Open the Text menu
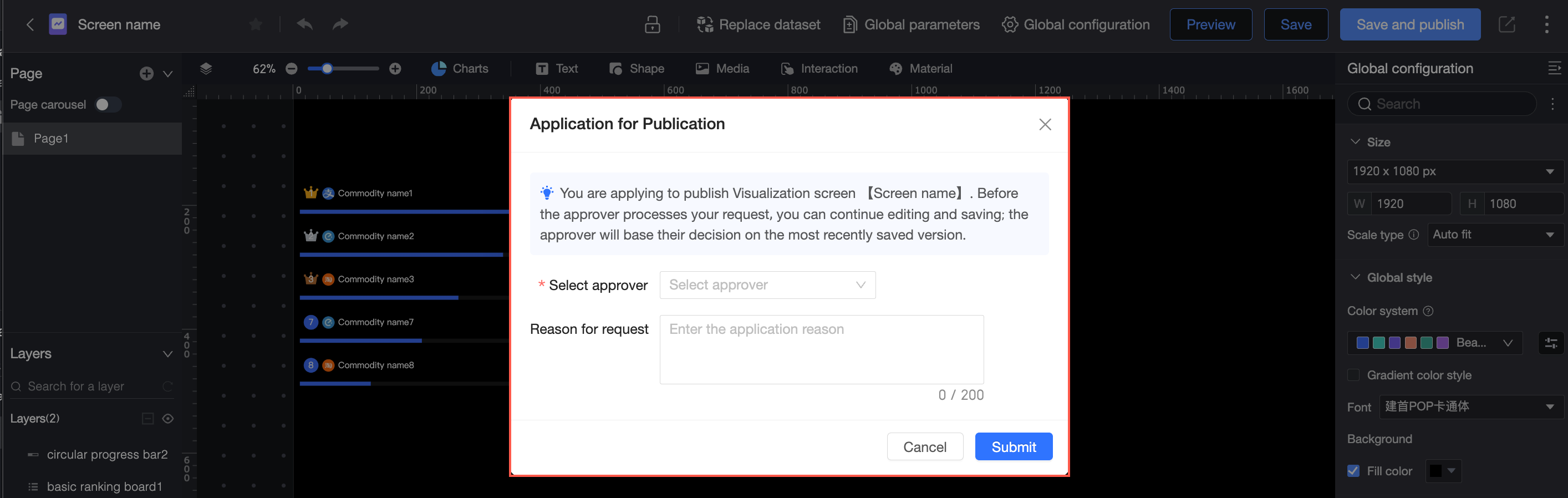 click(556, 69)
